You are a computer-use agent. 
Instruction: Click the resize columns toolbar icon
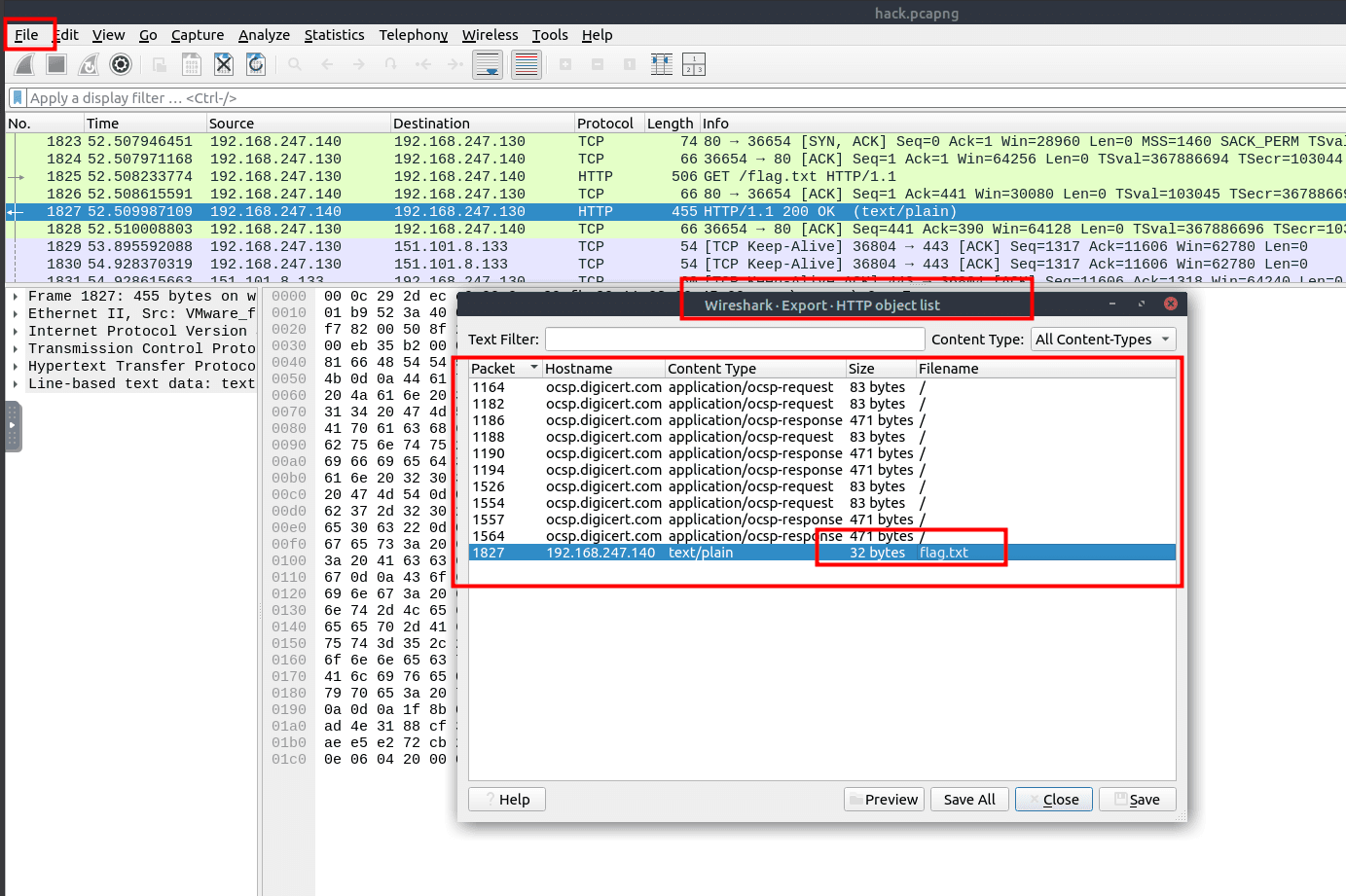click(662, 65)
